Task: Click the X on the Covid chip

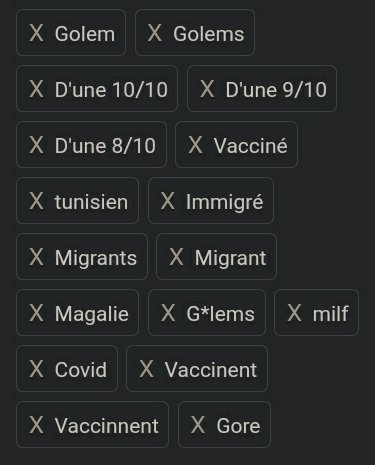Action: click(36, 369)
